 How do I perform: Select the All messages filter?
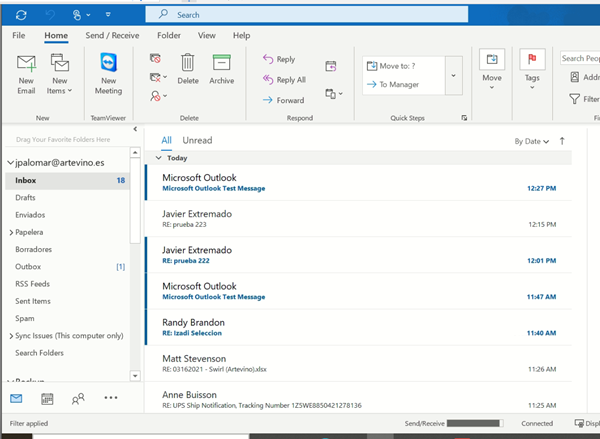166,141
